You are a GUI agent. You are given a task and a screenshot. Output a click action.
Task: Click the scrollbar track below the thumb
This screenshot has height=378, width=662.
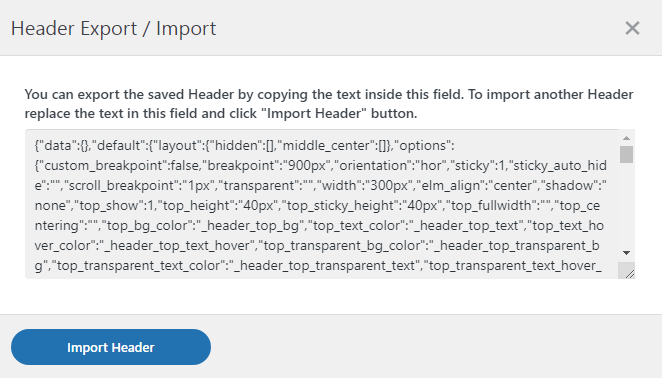[627, 206]
